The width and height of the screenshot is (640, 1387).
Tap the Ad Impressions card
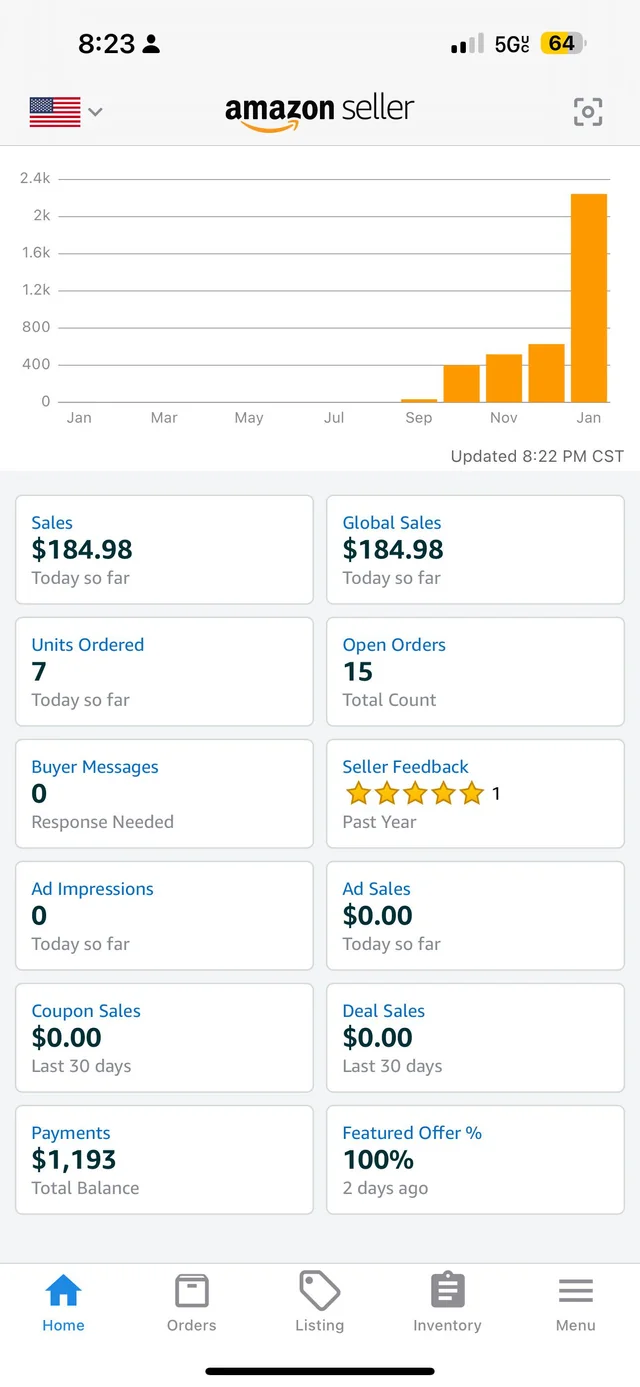tap(164, 916)
